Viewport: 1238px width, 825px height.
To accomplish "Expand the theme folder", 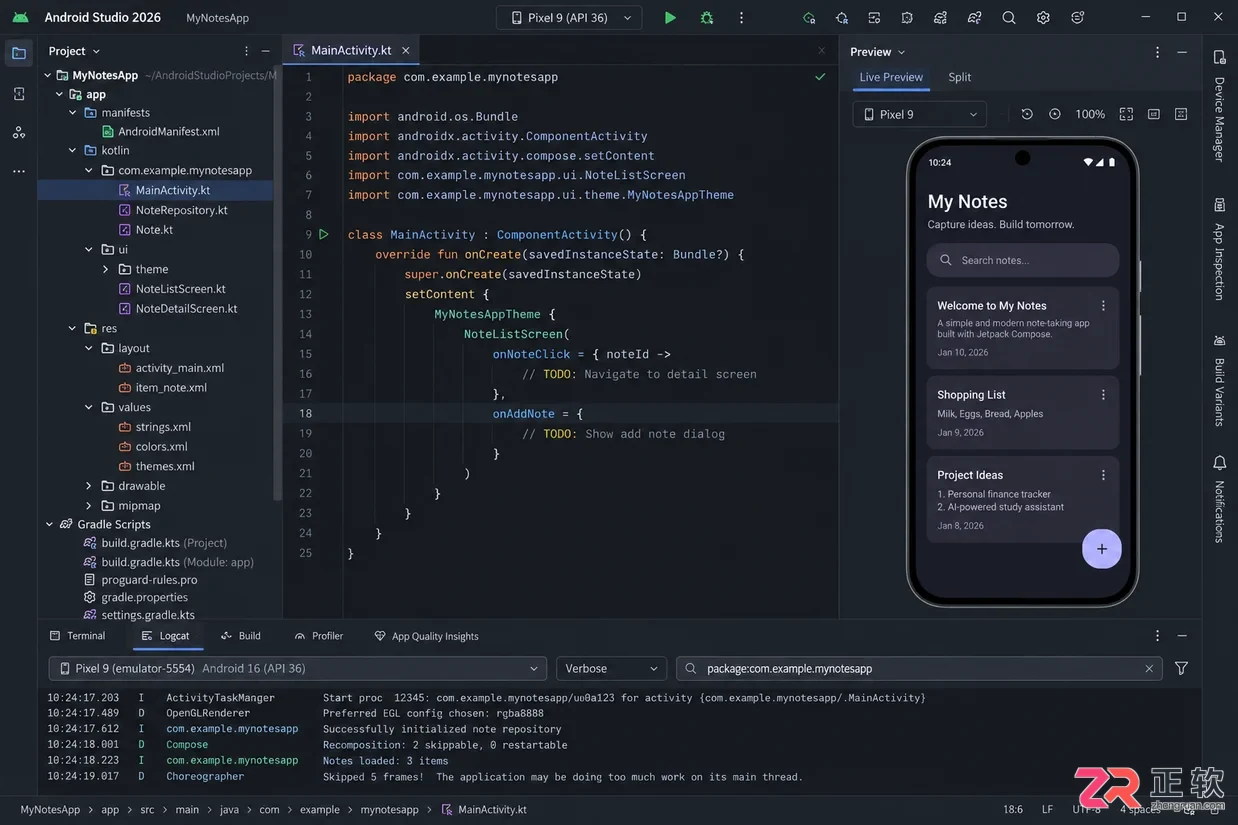I will pyautogui.click(x=106, y=269).
